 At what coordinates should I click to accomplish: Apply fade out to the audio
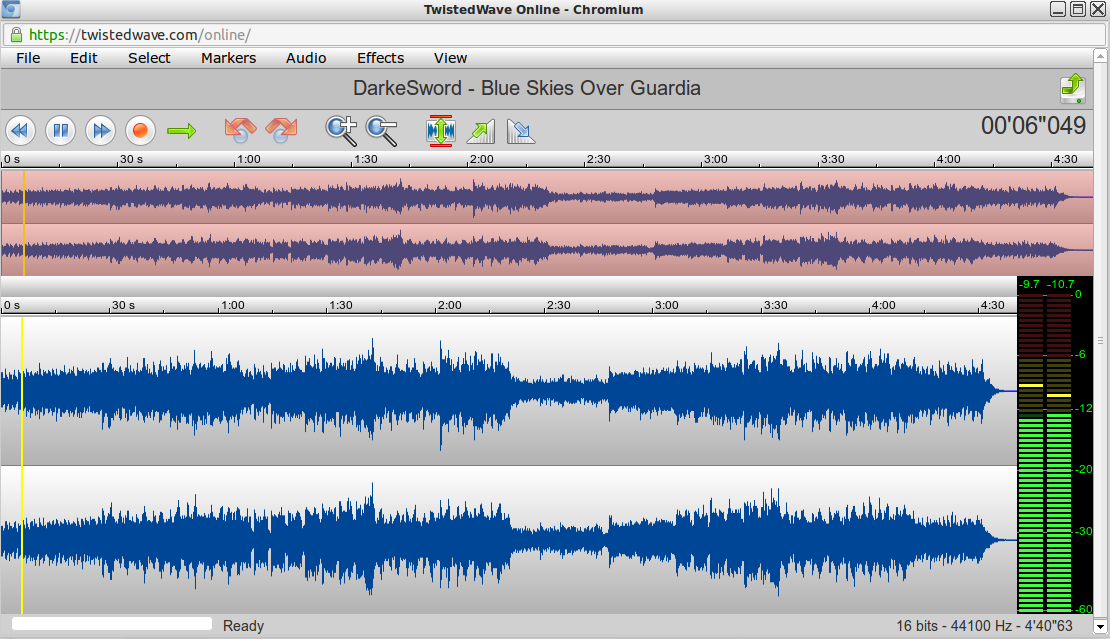(521, 130)
